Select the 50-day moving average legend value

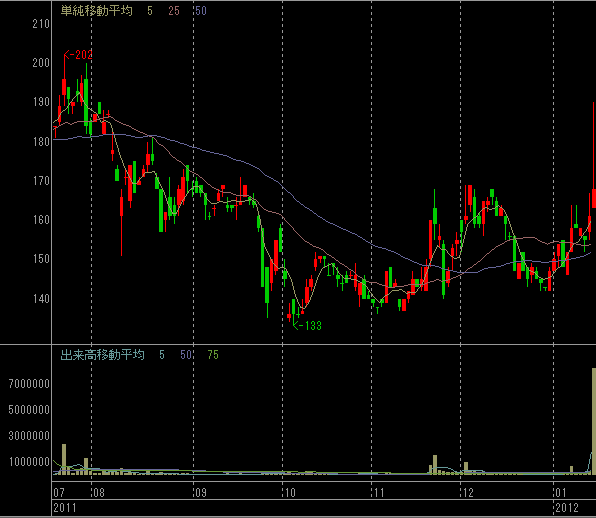(x=201, y=11)
